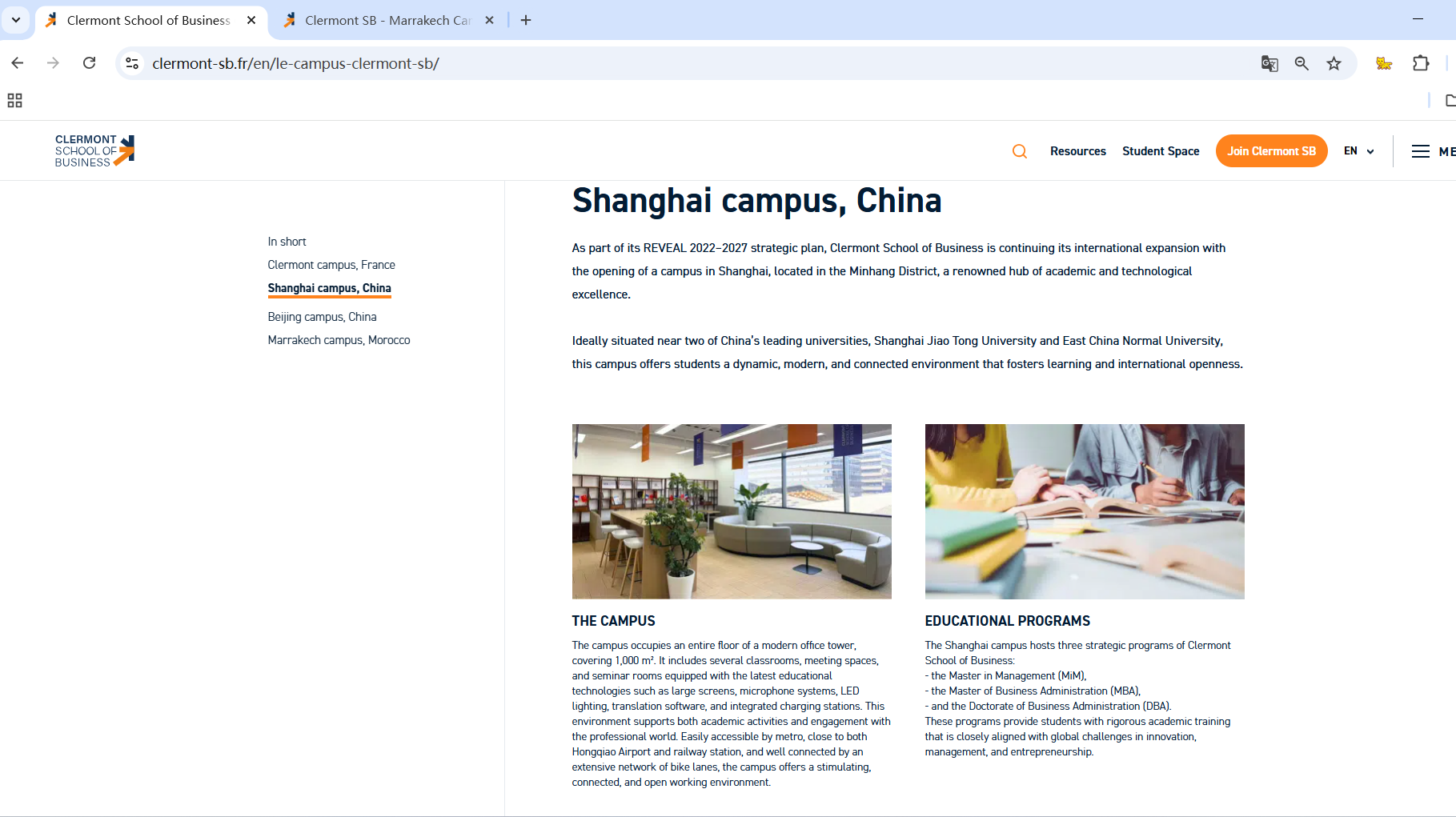The height and width of the screenshot is (817, 1456).
Task: Open a new browser tab
Action: click(526, 20)
